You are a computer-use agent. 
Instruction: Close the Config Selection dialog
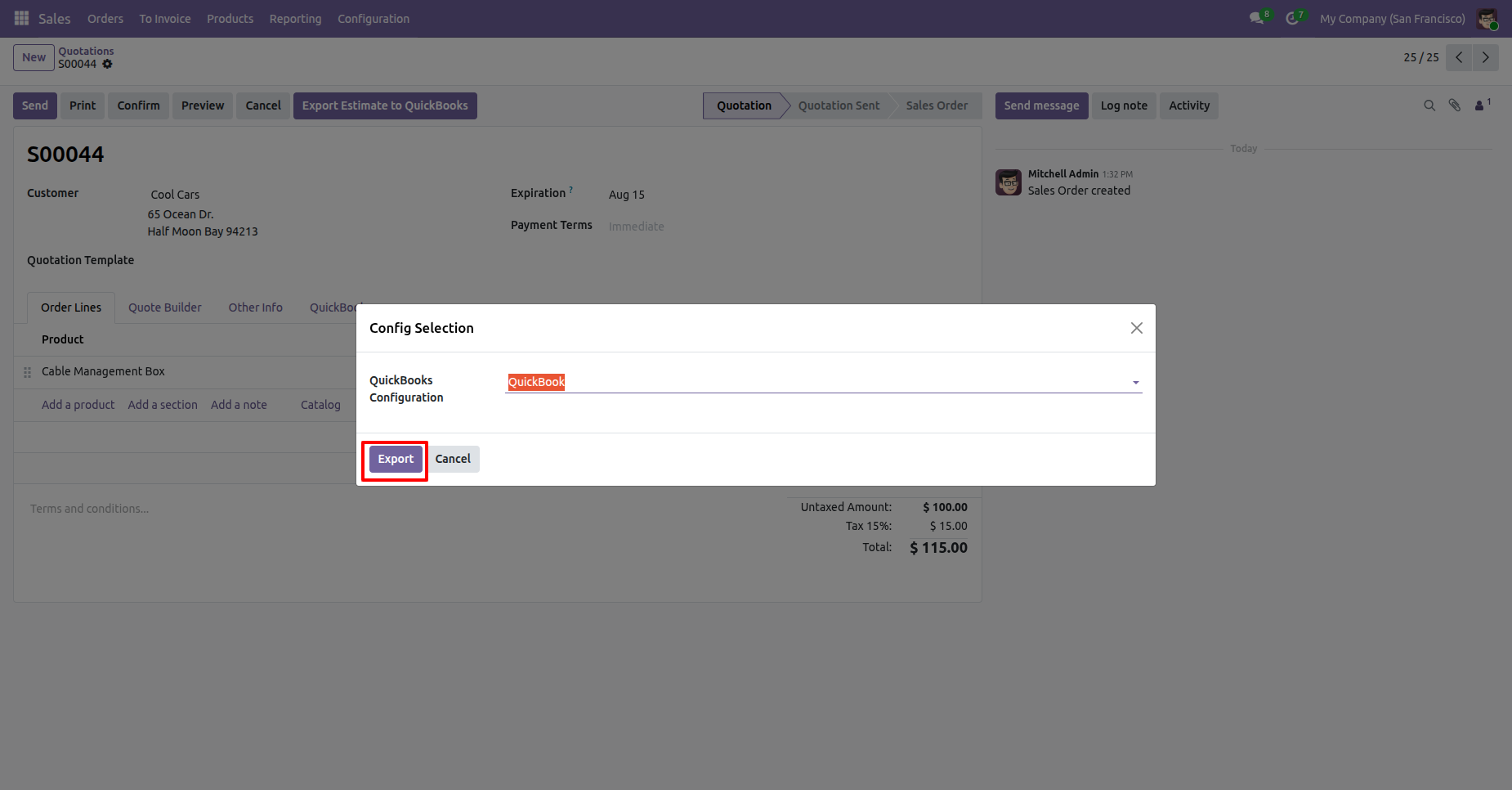1136,328
